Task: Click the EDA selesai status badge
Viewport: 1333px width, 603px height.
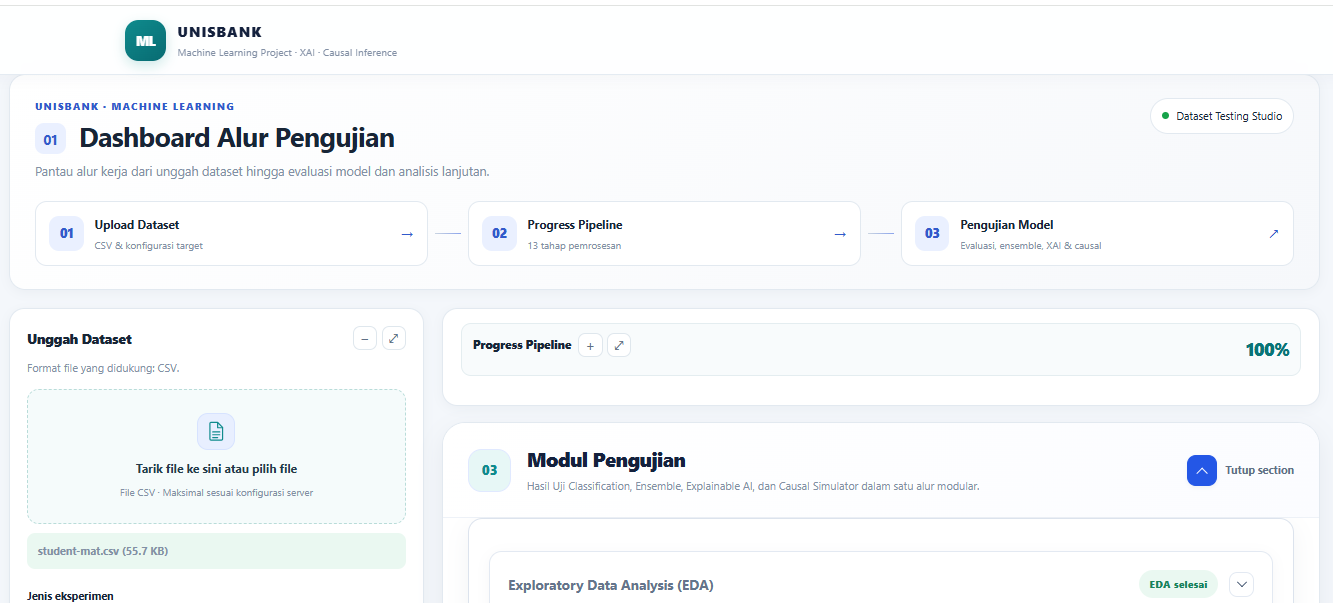Action: pyautogui.click(x=1178, y=584)
